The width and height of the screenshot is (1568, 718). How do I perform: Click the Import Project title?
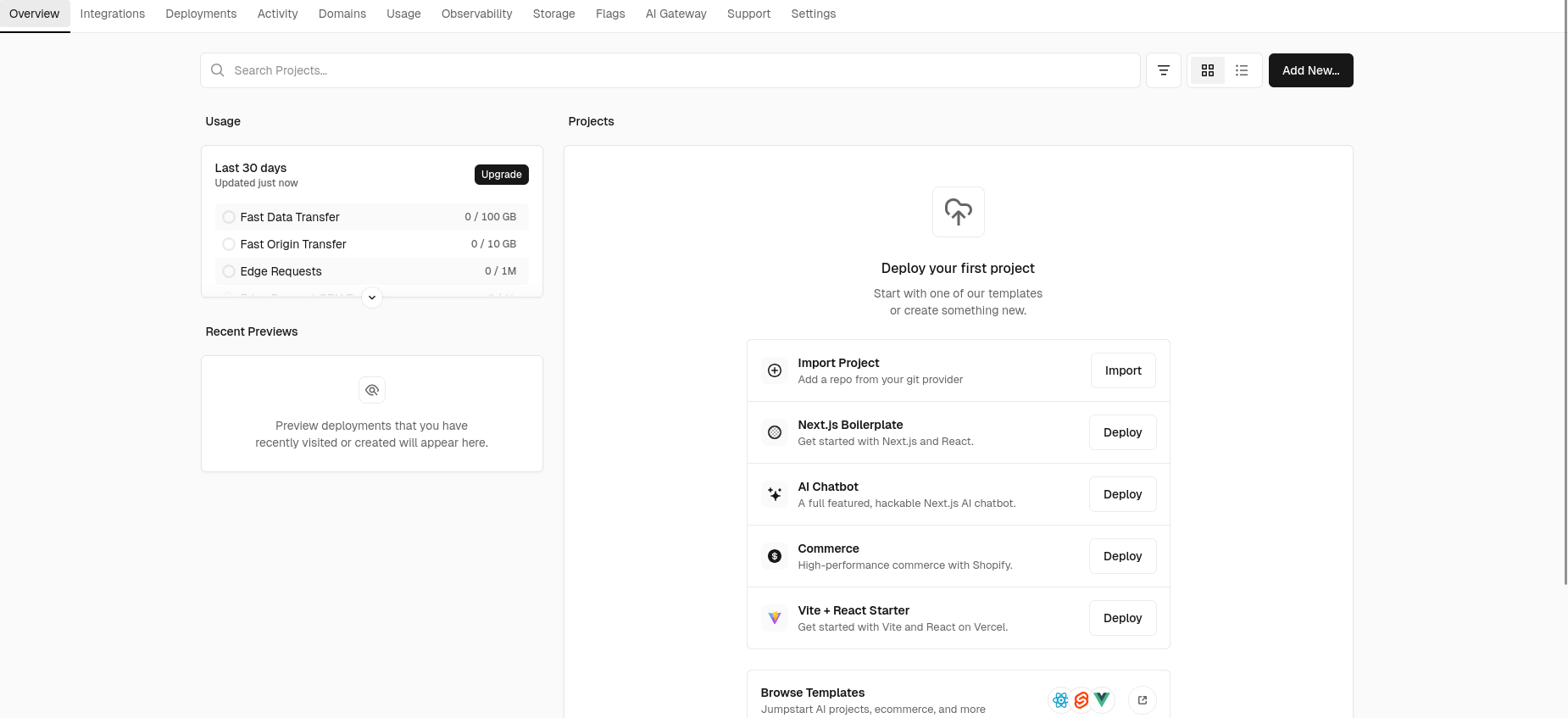click(838, 363)
